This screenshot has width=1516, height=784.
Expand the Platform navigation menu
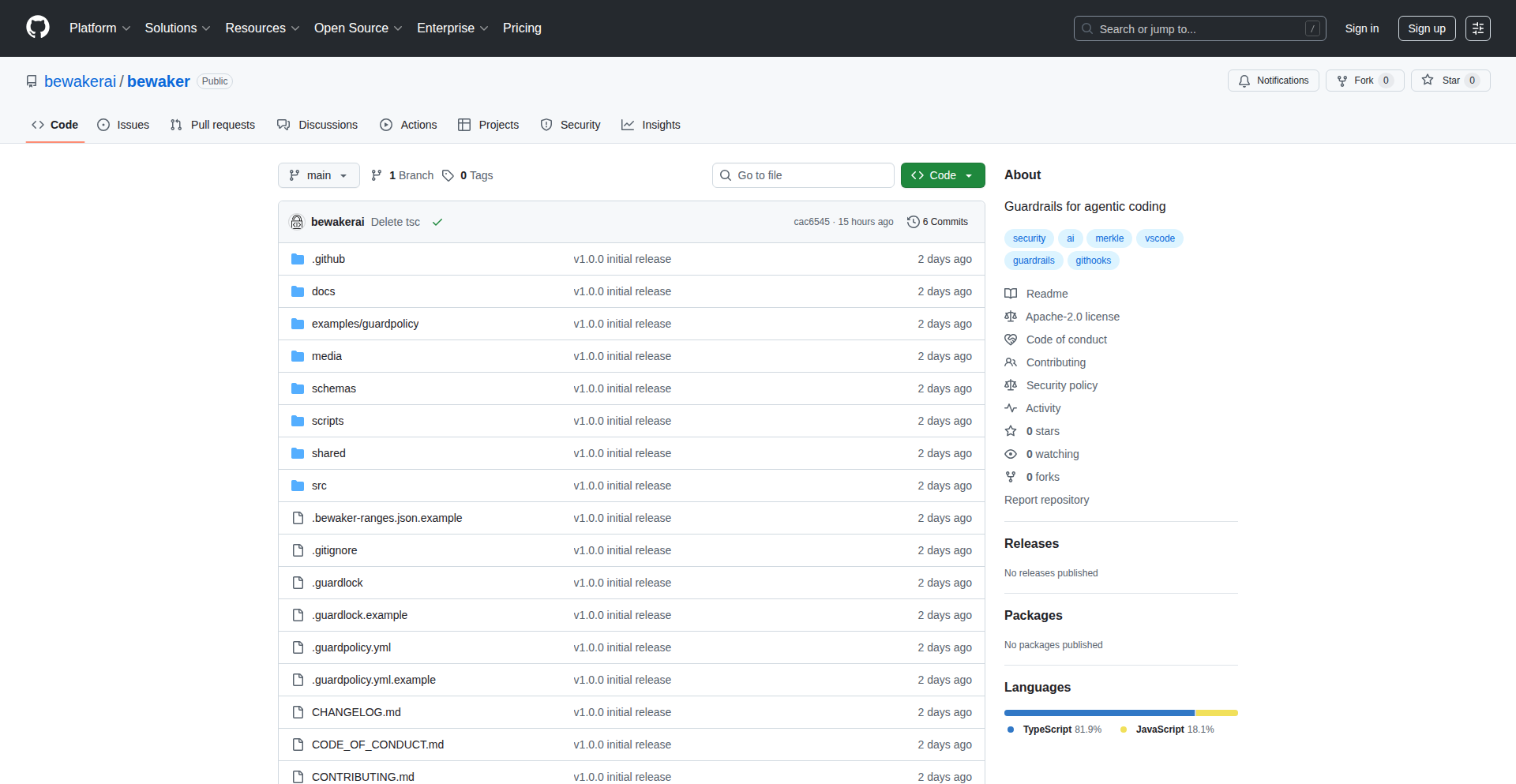click(99, 28)
